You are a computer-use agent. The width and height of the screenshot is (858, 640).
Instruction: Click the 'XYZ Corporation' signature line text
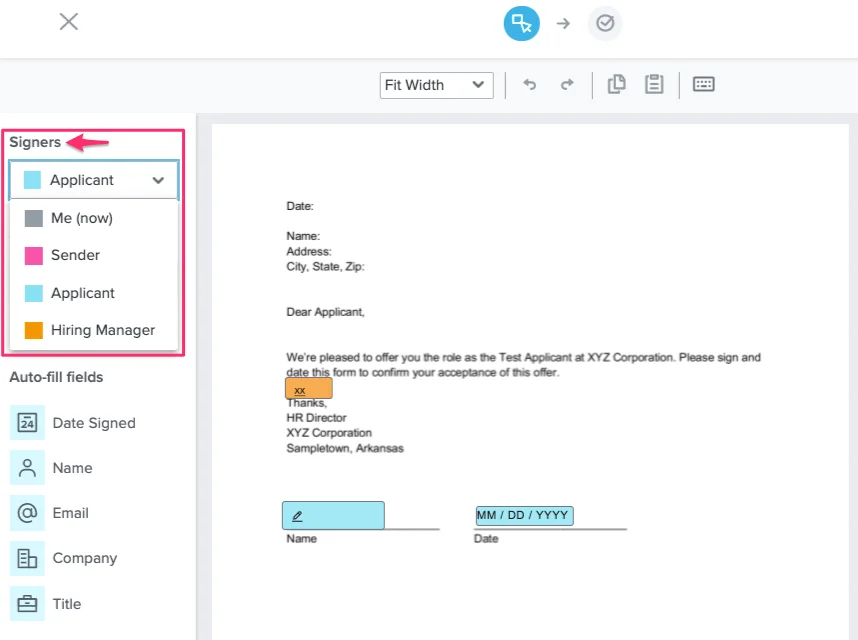[x=329, y=433]
